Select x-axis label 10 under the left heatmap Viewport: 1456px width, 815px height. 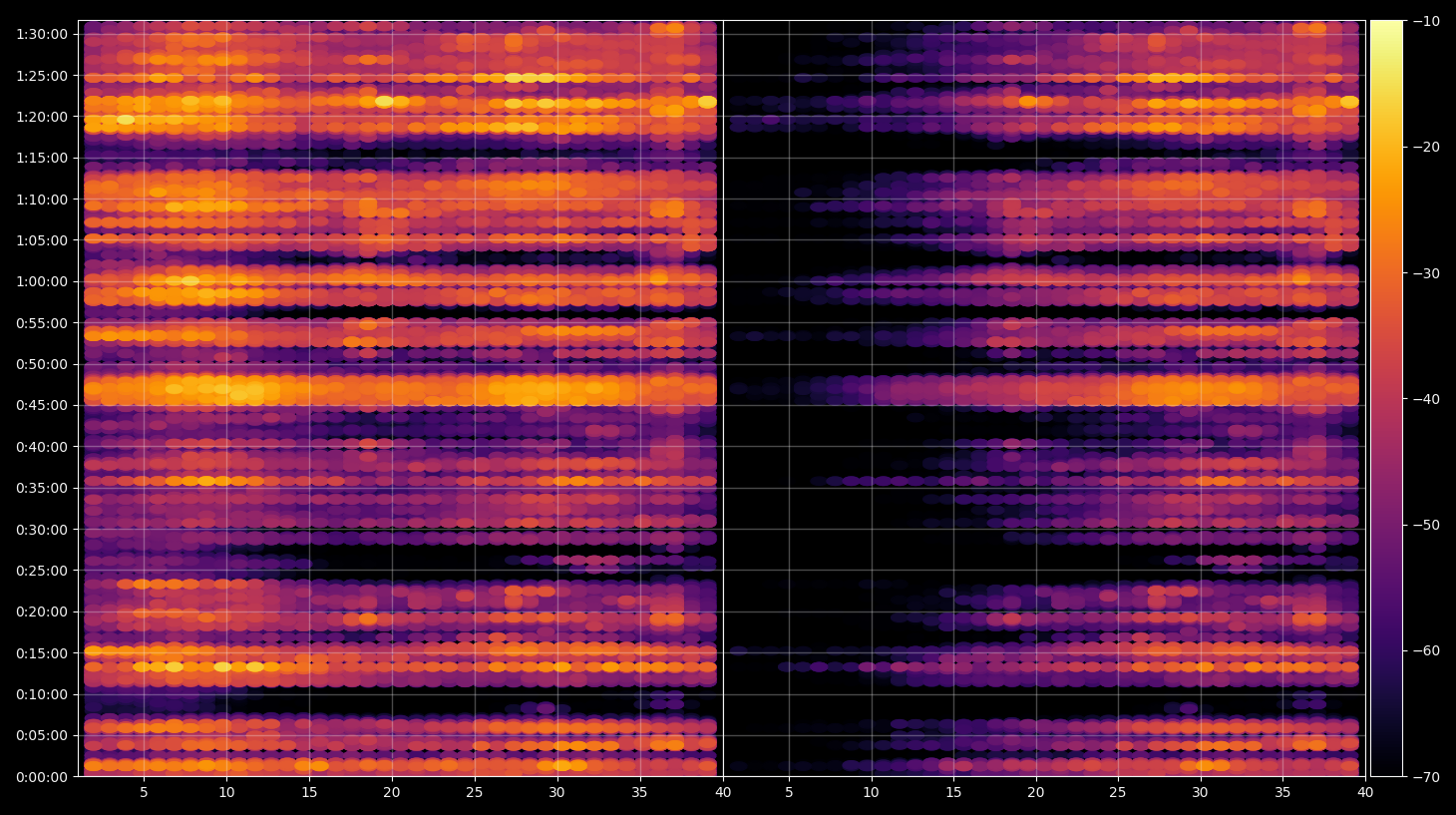coord(226,793)
